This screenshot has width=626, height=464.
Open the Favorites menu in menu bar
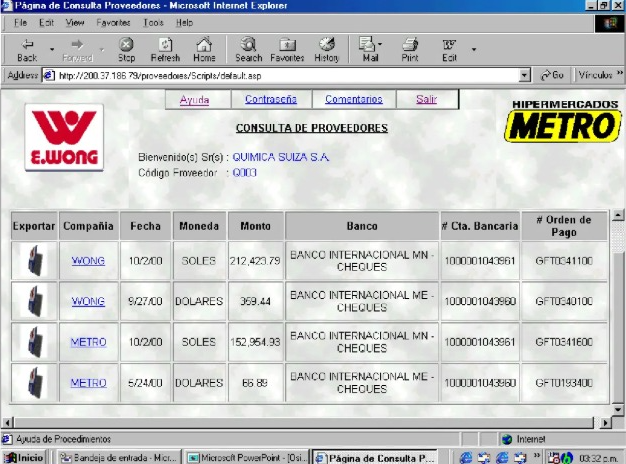tap(113, 23)
